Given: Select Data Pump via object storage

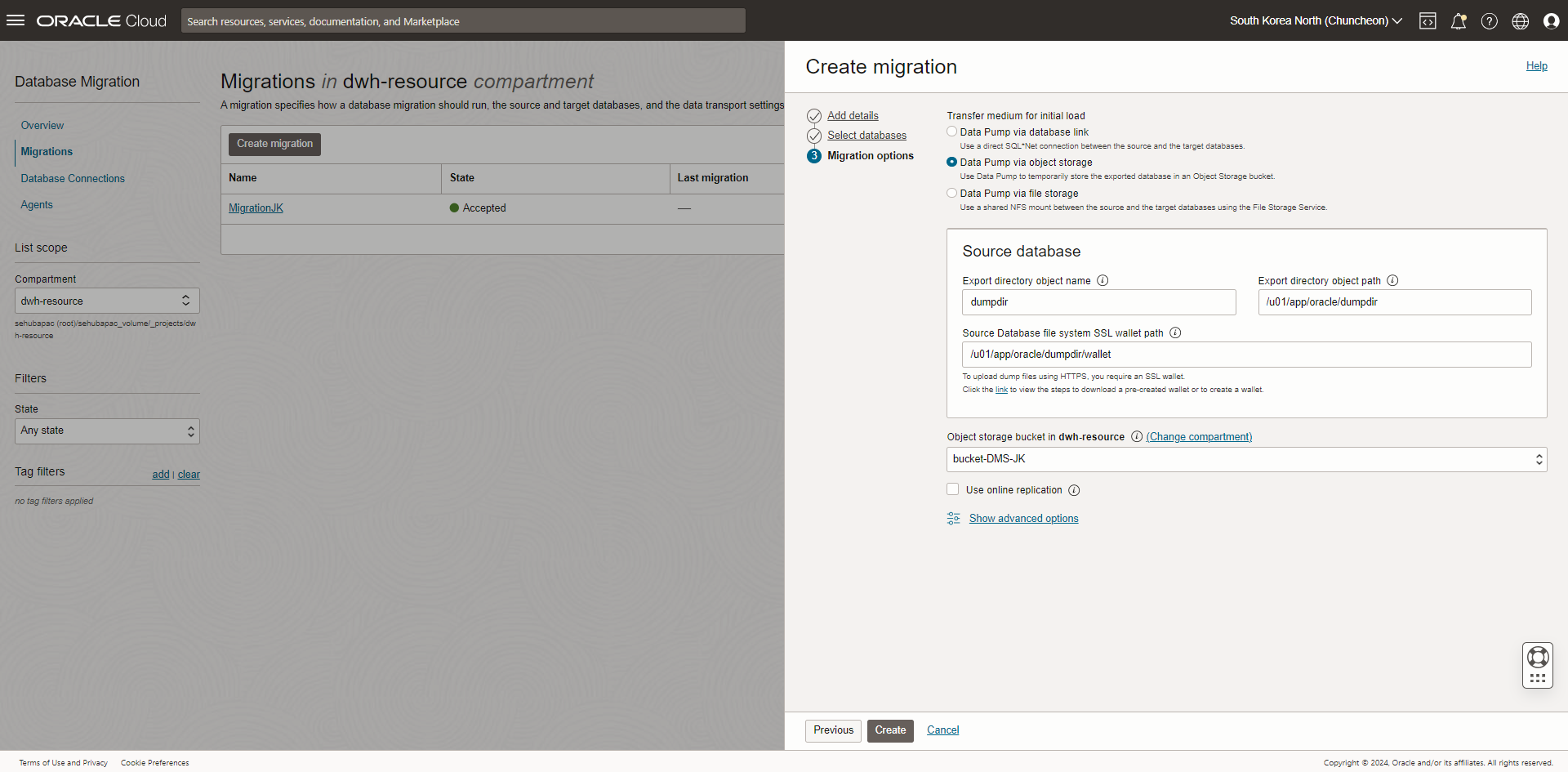Looking at the screenshot, I should pyautogui.click(x=951, y=162).
